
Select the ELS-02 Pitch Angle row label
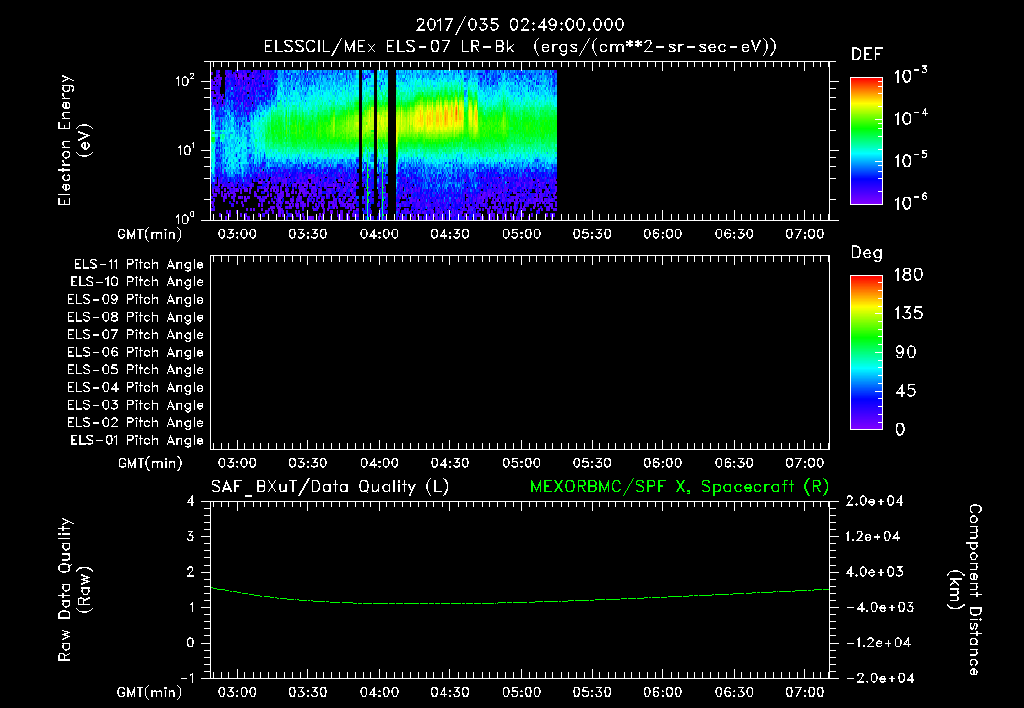[x=135, y=423]
